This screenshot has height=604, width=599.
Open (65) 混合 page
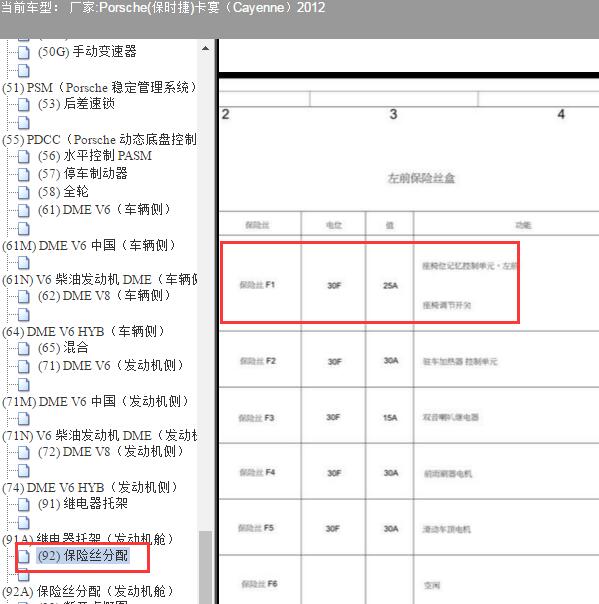point(63,347)
